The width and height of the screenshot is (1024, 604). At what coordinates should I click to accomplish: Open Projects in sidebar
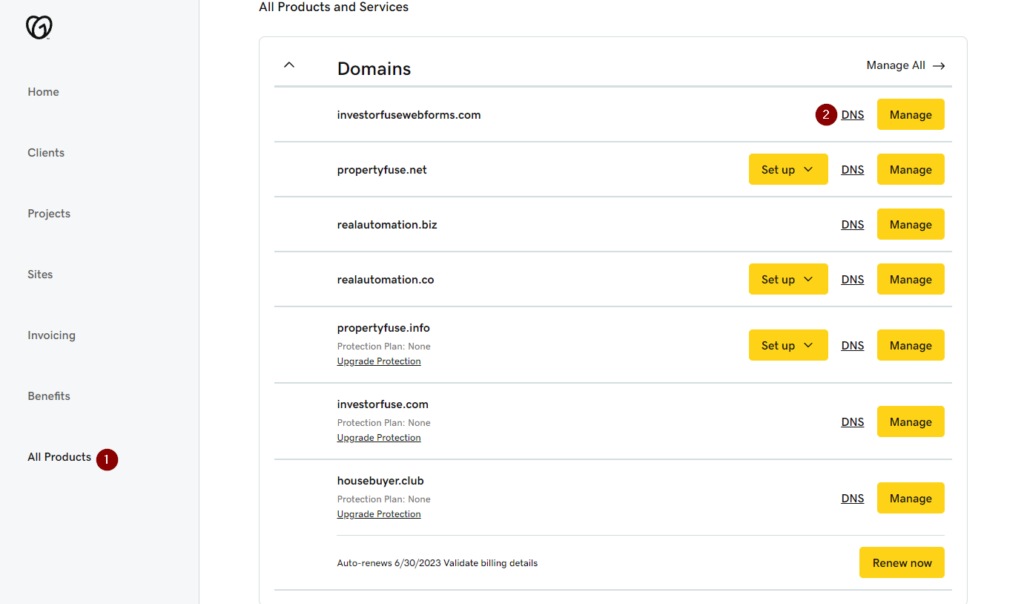tap(49, 214)
